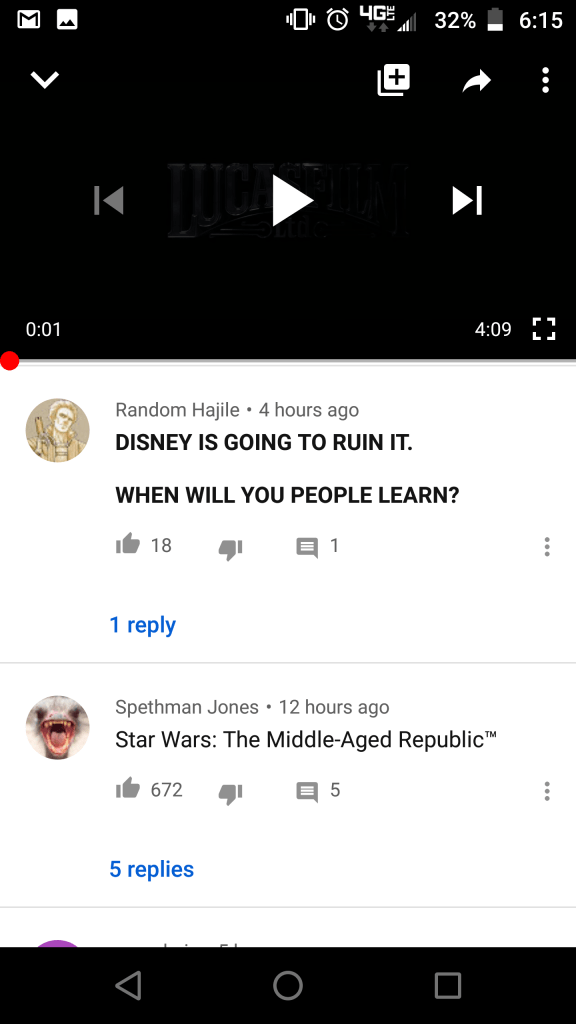
Task: Play the video with center play button
Action: (292, 200)
